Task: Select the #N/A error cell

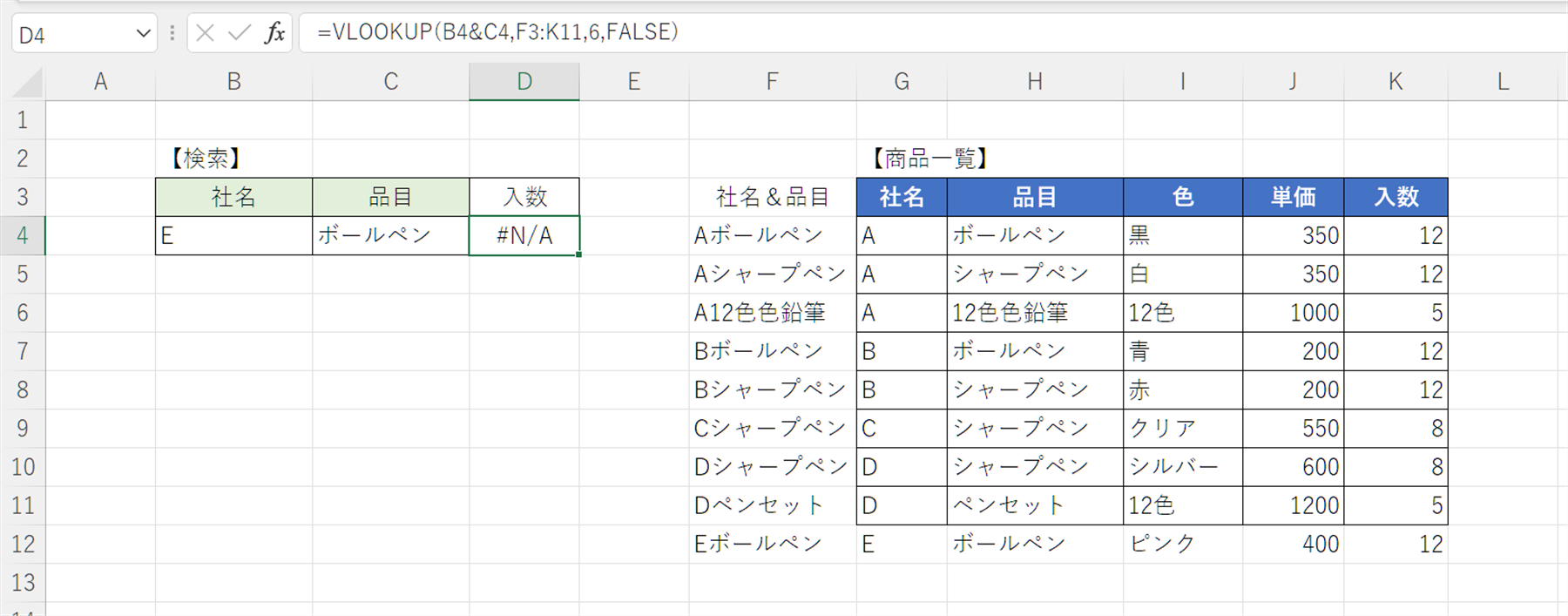Action: [x=524, y=235]
